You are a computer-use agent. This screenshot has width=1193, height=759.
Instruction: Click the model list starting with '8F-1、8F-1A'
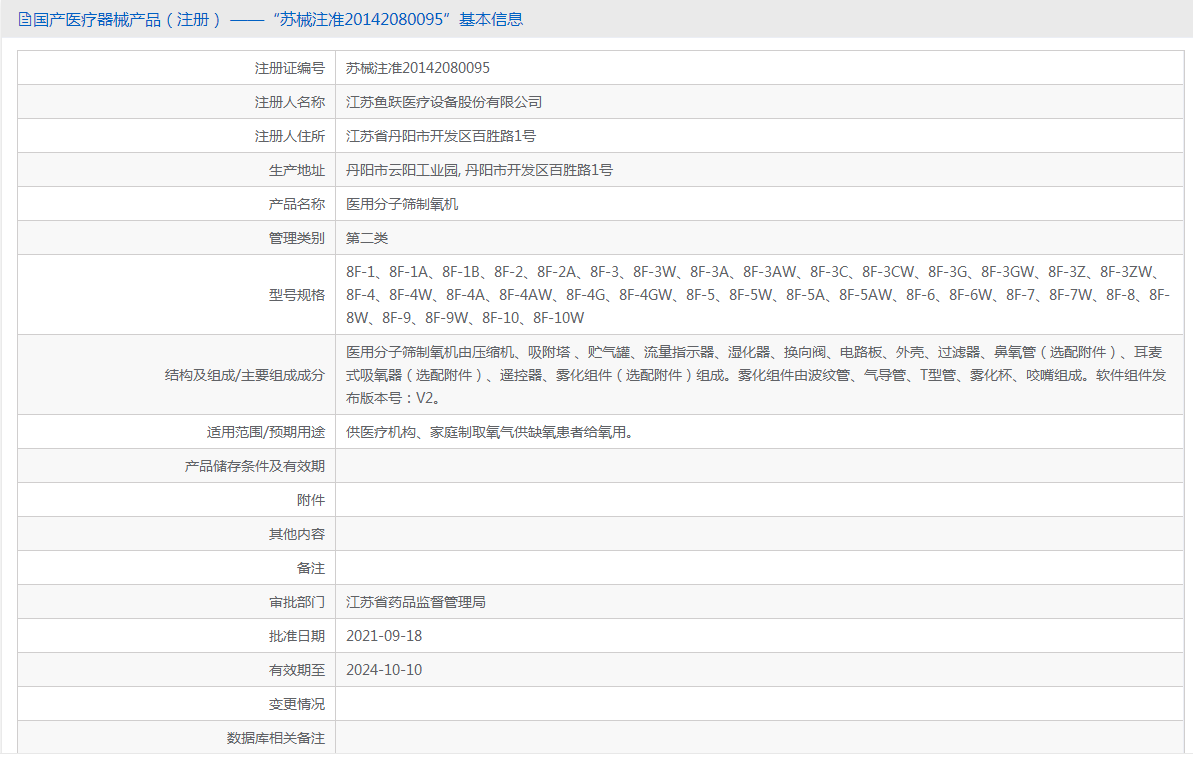pos(758,295)
